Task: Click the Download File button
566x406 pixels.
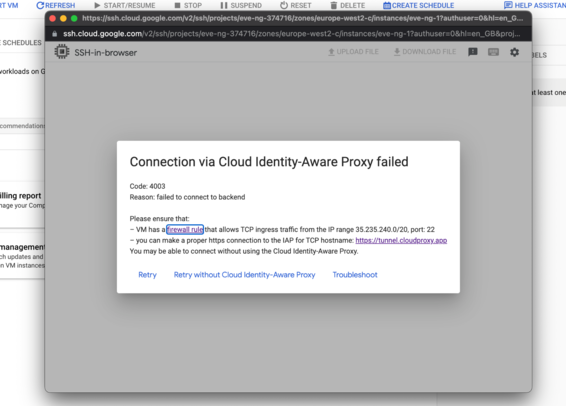Action: tap(424, 52)
